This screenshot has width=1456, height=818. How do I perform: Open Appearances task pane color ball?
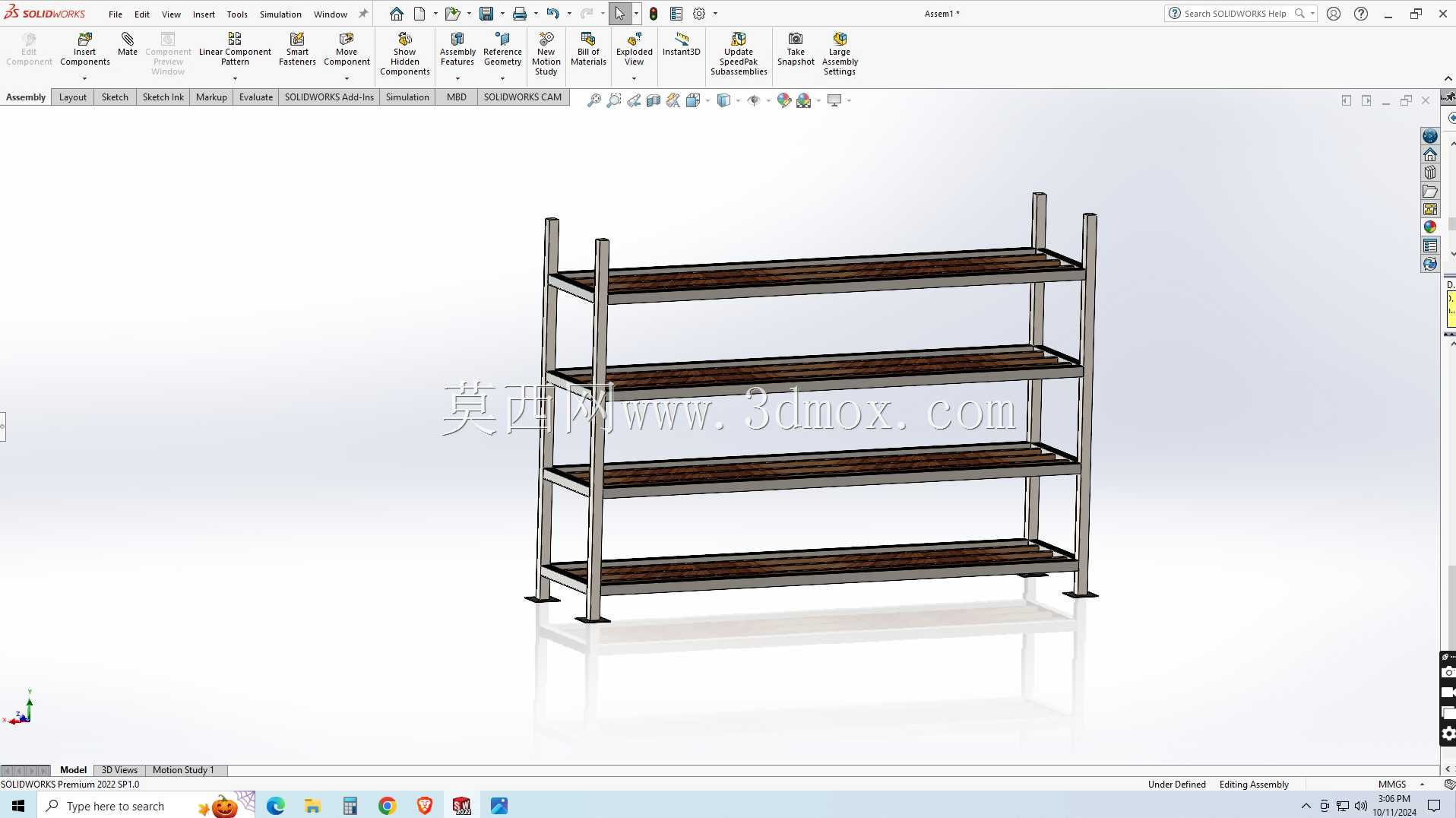[x=1430, y=227]
